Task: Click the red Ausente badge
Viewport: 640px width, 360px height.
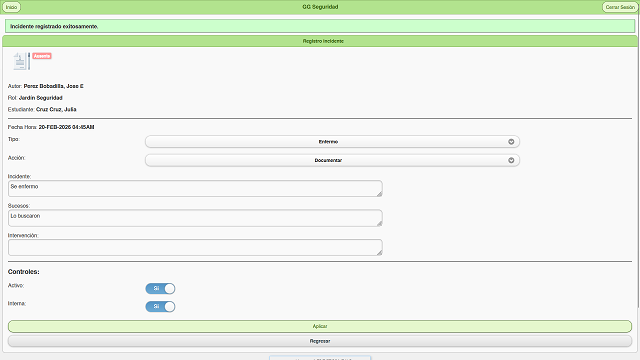Action: coord(42,56)
